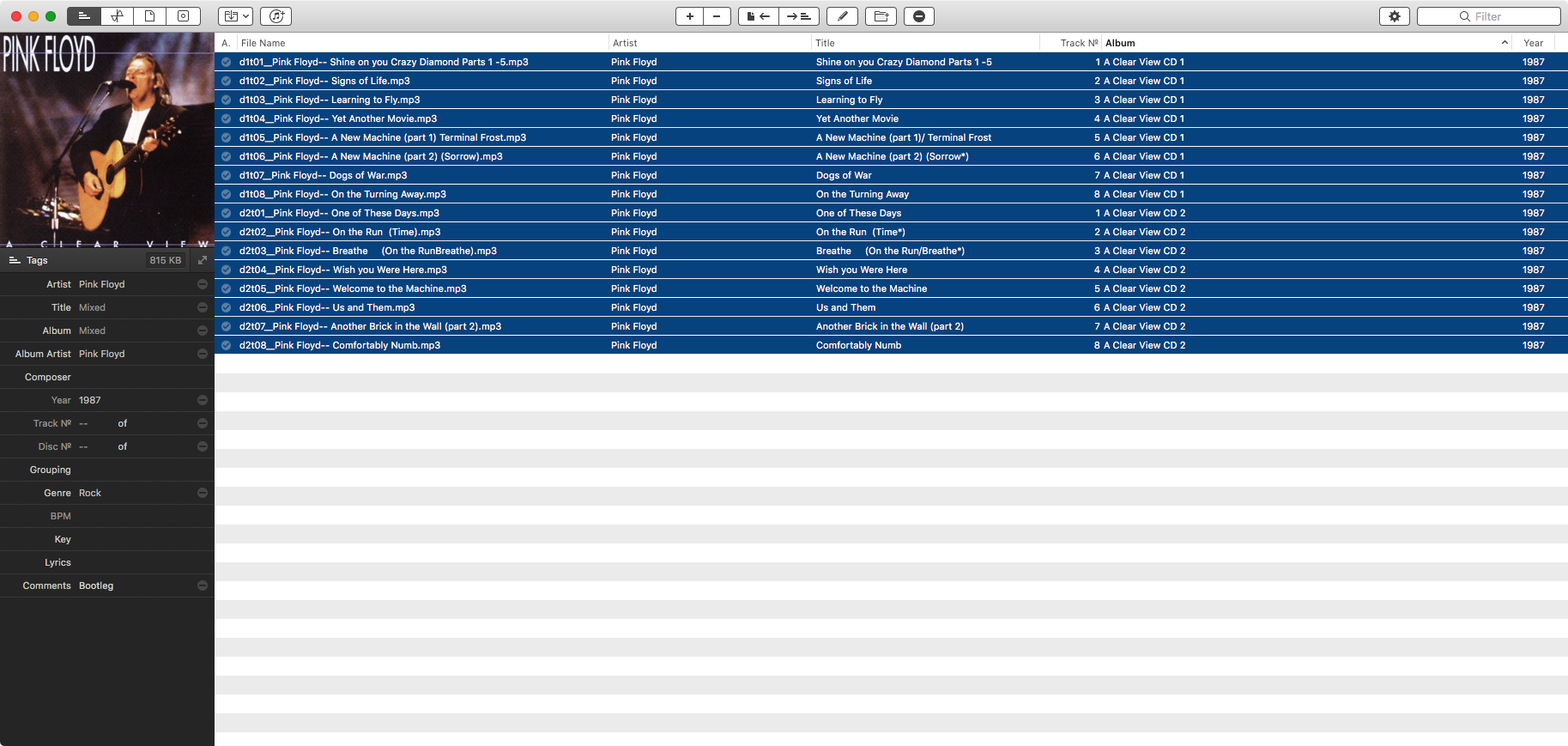
Task: Click the minus toolbar button
Action: [717, 16]
